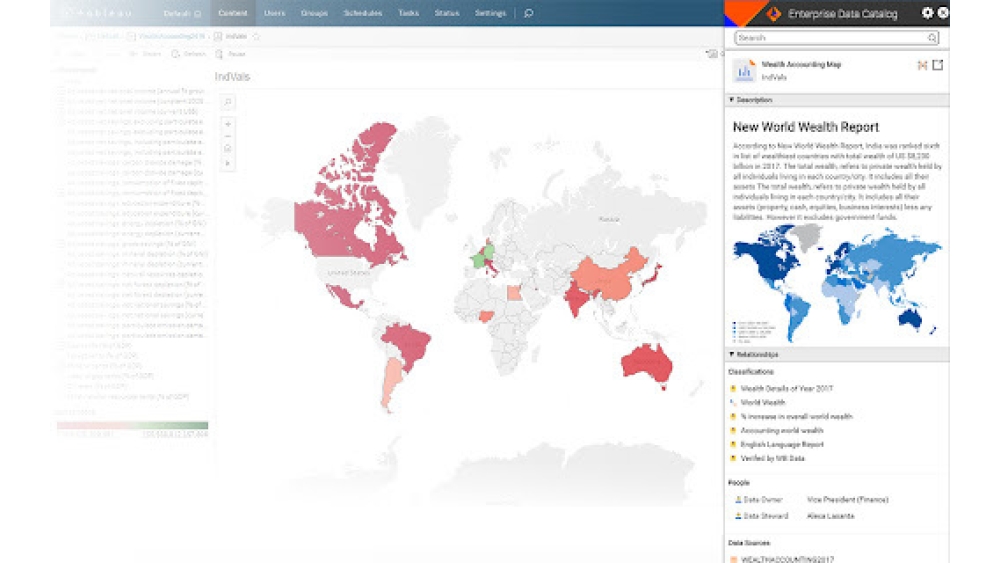The height and width of the screenshot is (563, 1000).
Task: Switch to the Status tab
Action: click(447, 13)
